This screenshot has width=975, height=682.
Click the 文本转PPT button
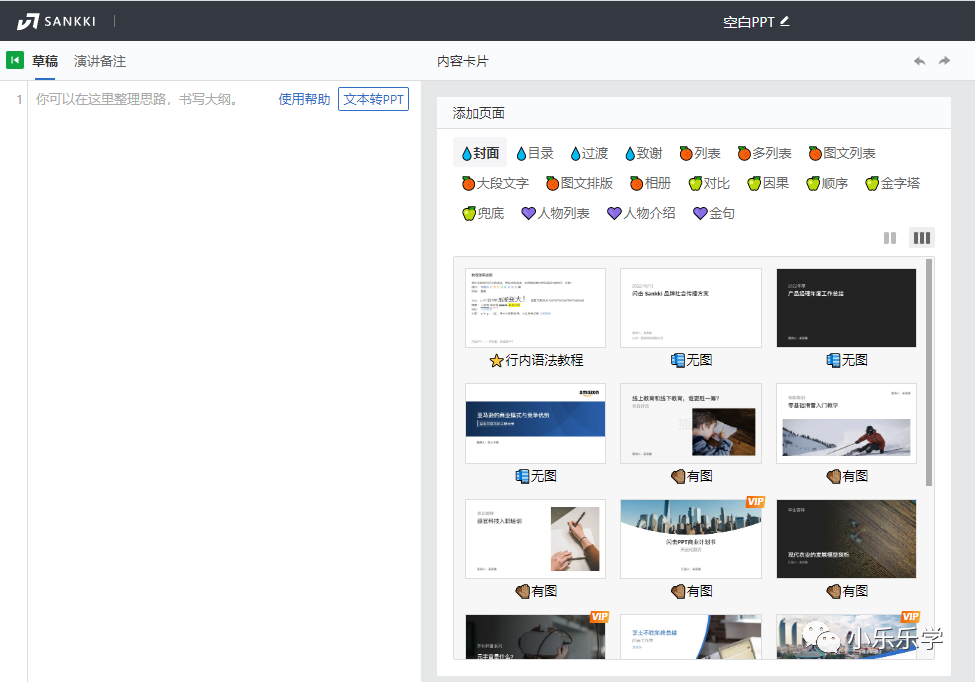[373, 99]
